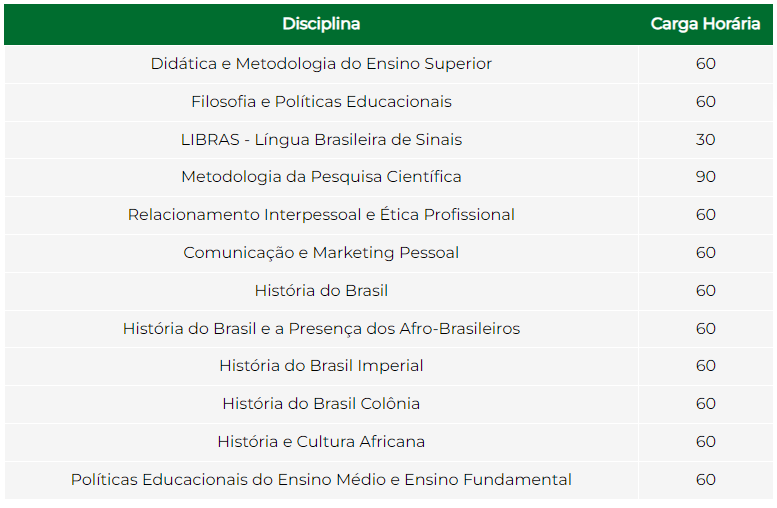Image resolution: width=777 pixels, height=508 pixels.
Task: Click the 60 value beside Didática e Metodologia
Action: (x=705, y=64)
